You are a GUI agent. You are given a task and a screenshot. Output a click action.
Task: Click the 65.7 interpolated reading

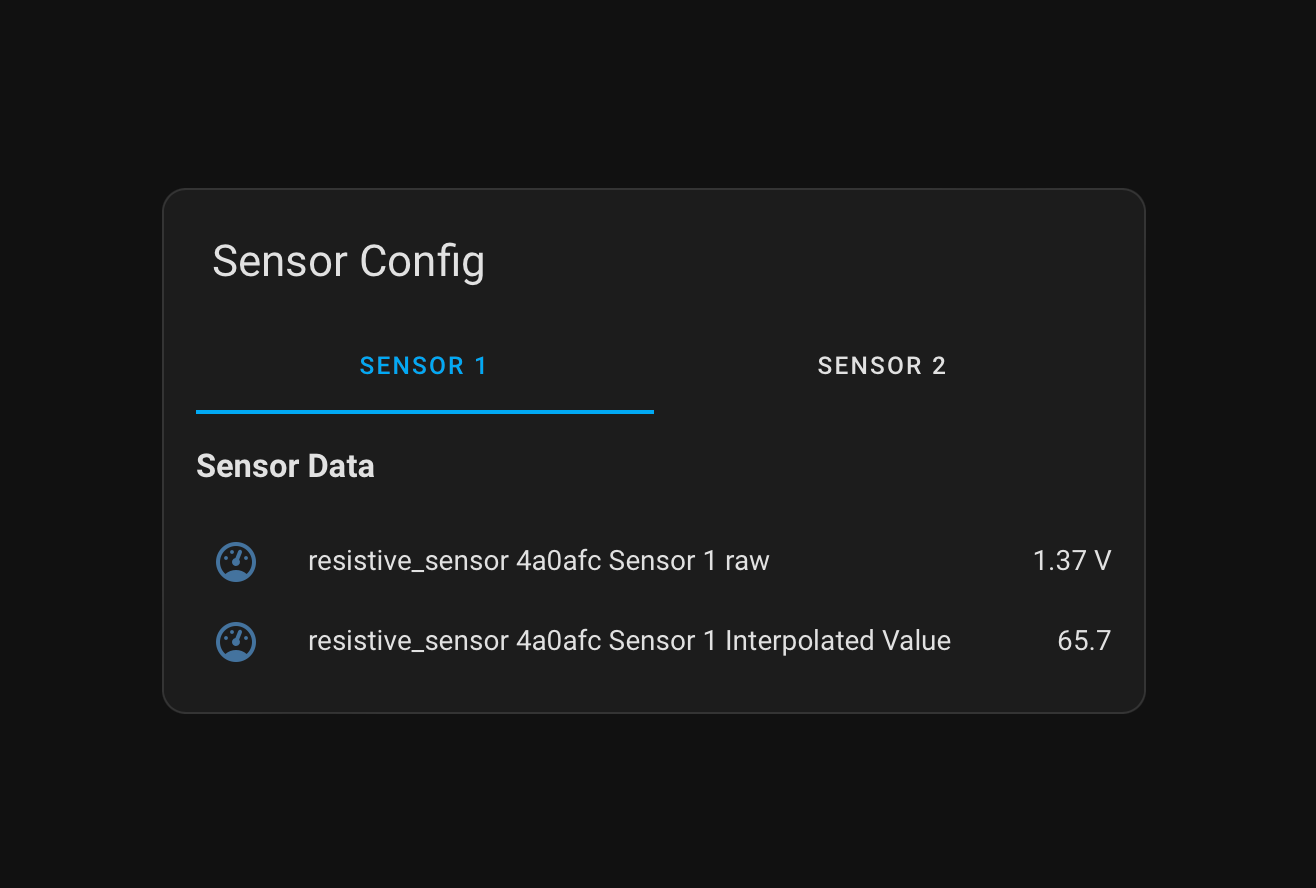[1084, 641]
